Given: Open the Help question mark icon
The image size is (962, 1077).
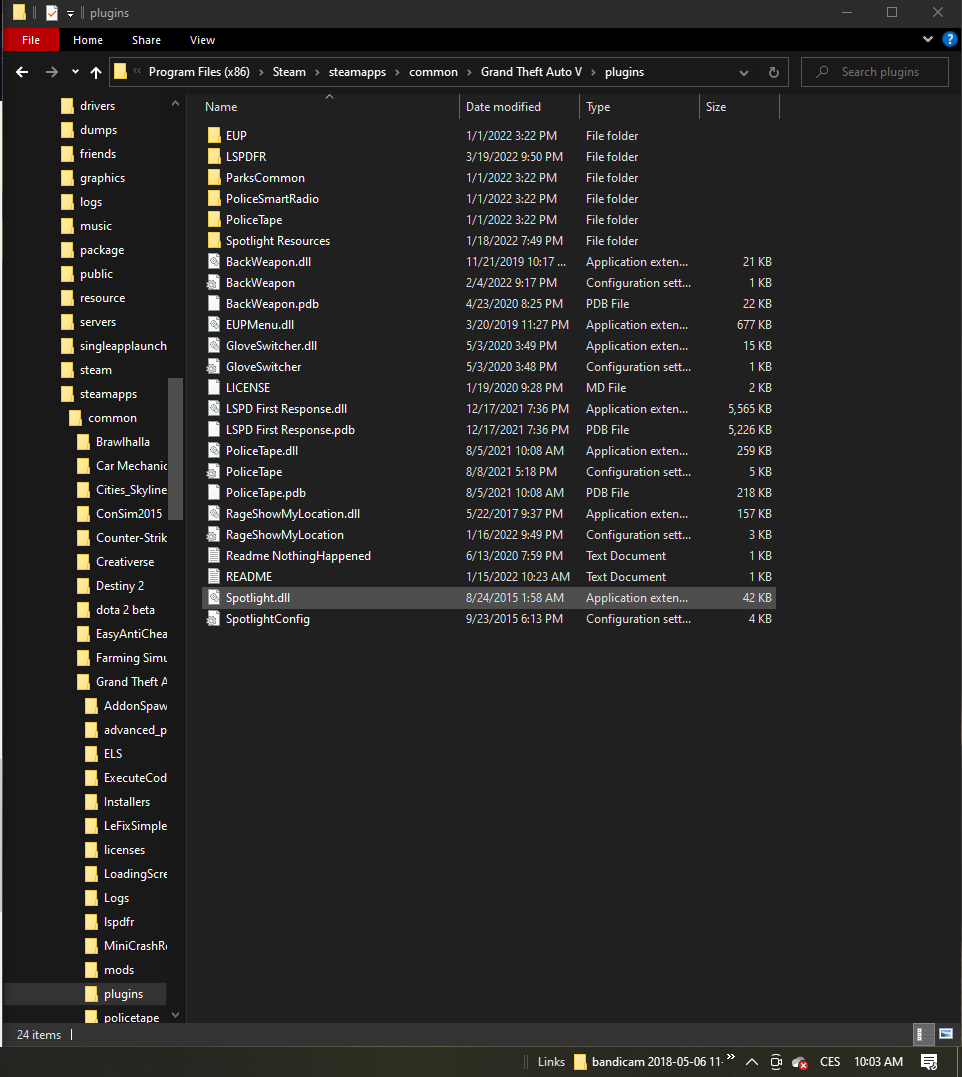Looking at the screenshot, I should click(949, 40).
